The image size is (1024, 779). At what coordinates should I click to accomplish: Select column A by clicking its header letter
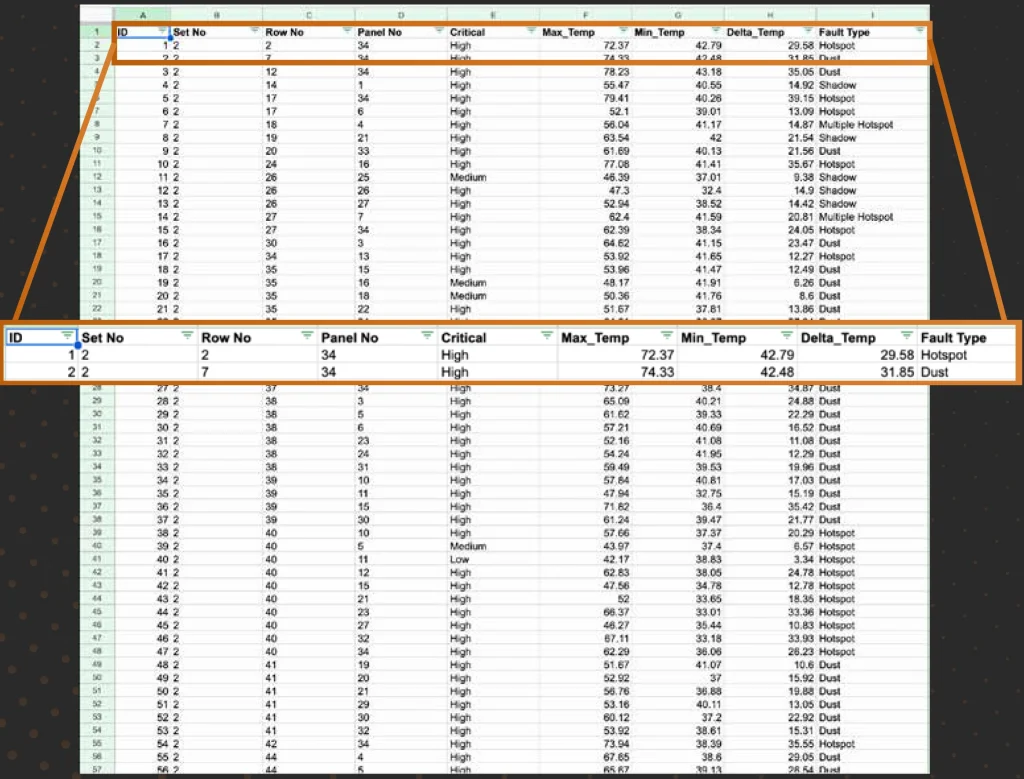click(143, 15)
